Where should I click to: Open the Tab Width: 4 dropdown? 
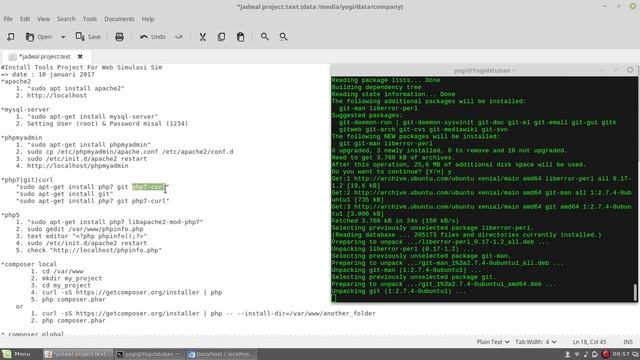click(x=536, y=342)
